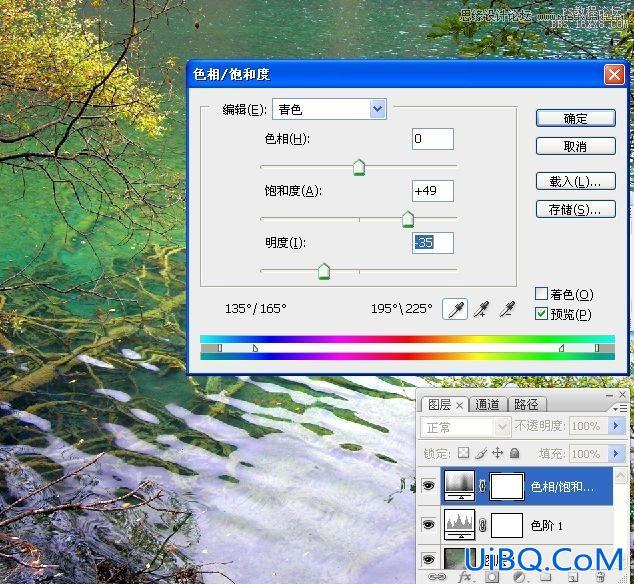This screenshot has height=584, width=634.
Task: Click the lock position move icon
Action: (497, 453)
